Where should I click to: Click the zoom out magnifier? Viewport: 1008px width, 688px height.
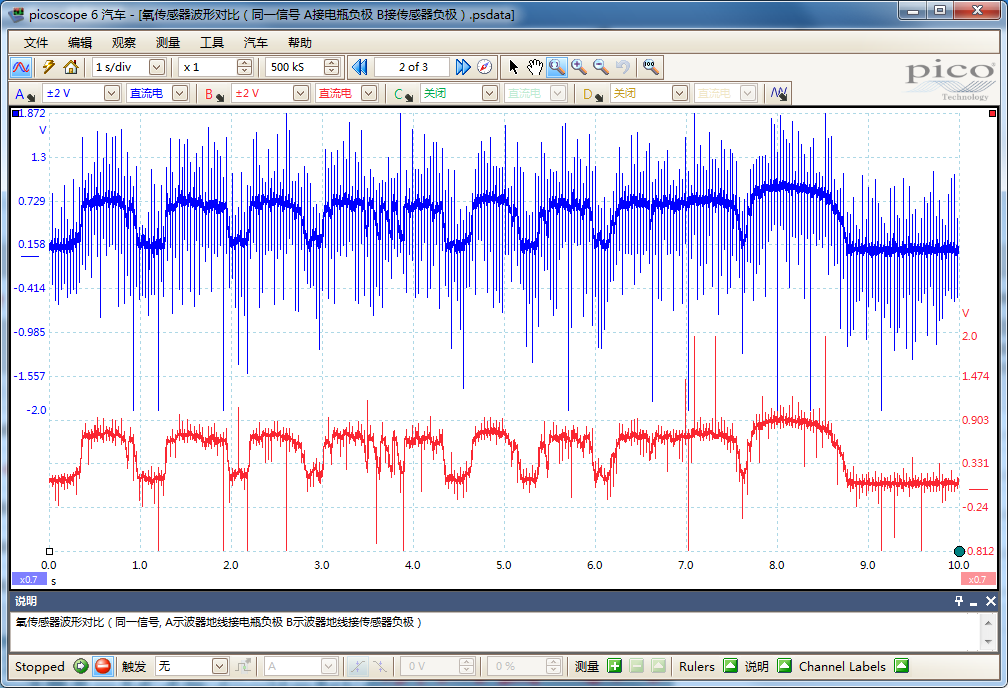coord(601,67)
